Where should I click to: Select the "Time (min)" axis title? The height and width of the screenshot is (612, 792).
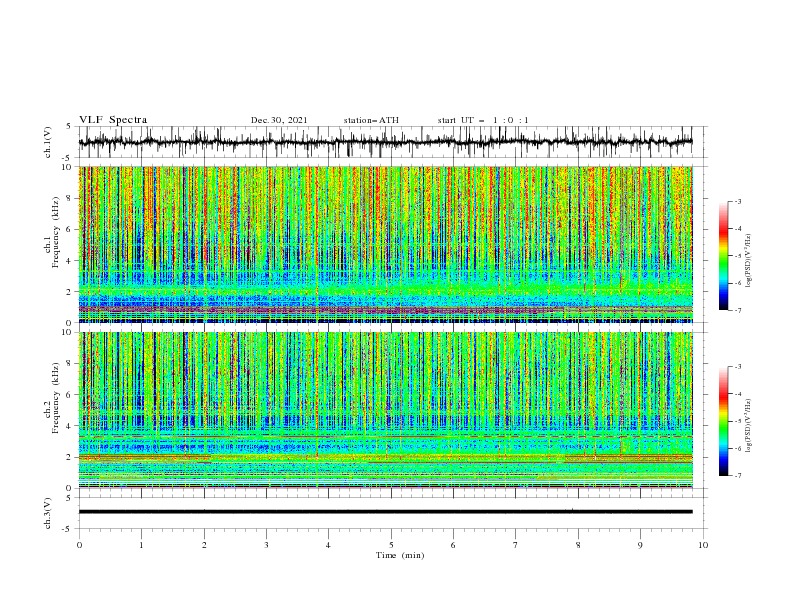pyautogui.click(x=400, y=555)
